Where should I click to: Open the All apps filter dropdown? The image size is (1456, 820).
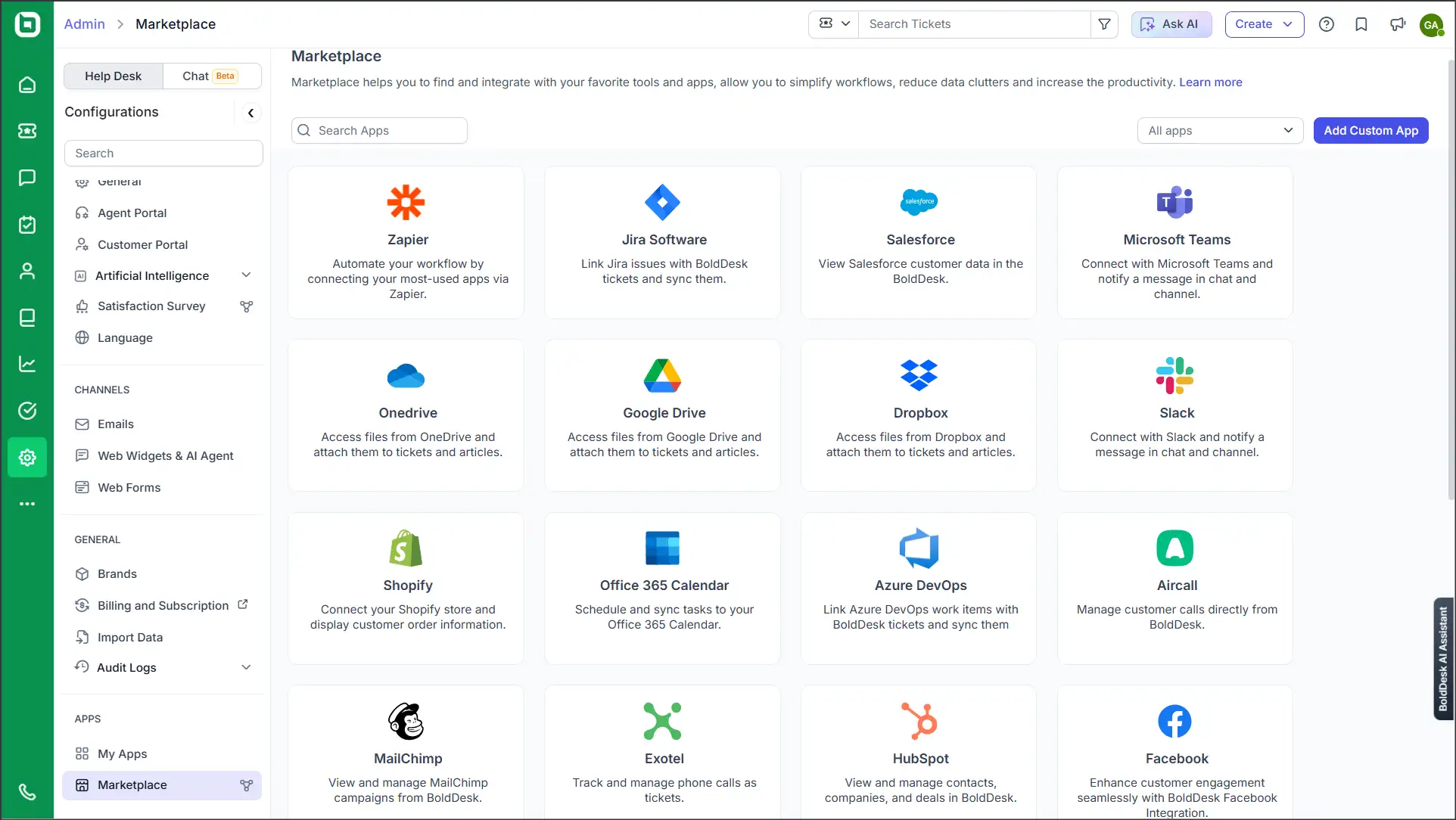tap(1219, 131)
